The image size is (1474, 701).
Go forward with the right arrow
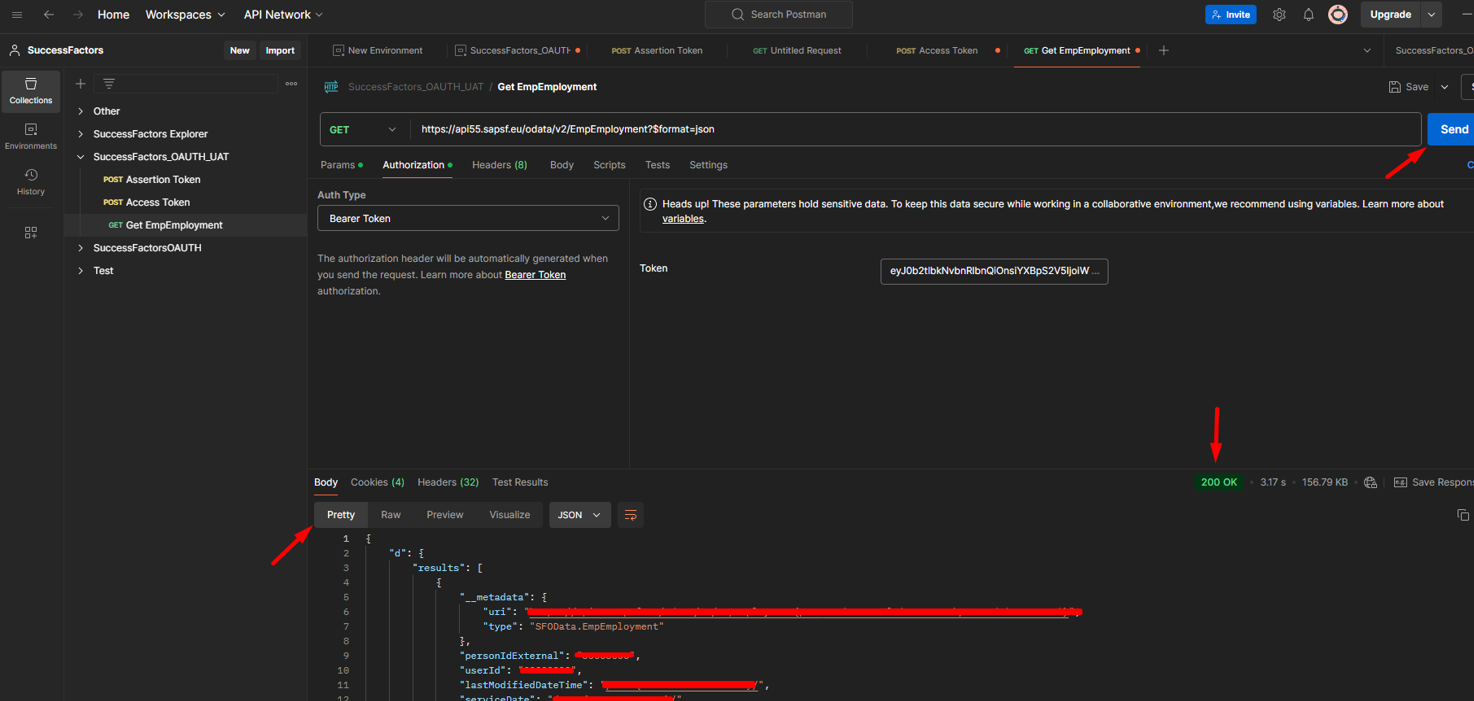(x=78, y=15)
